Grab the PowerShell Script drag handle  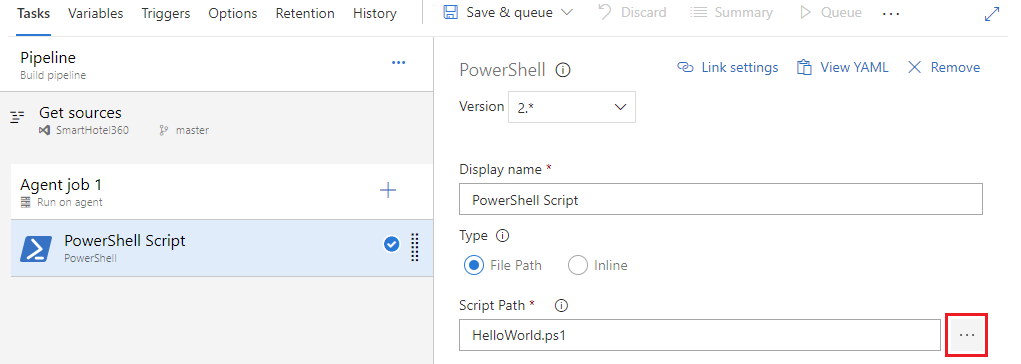coord(415,248)
